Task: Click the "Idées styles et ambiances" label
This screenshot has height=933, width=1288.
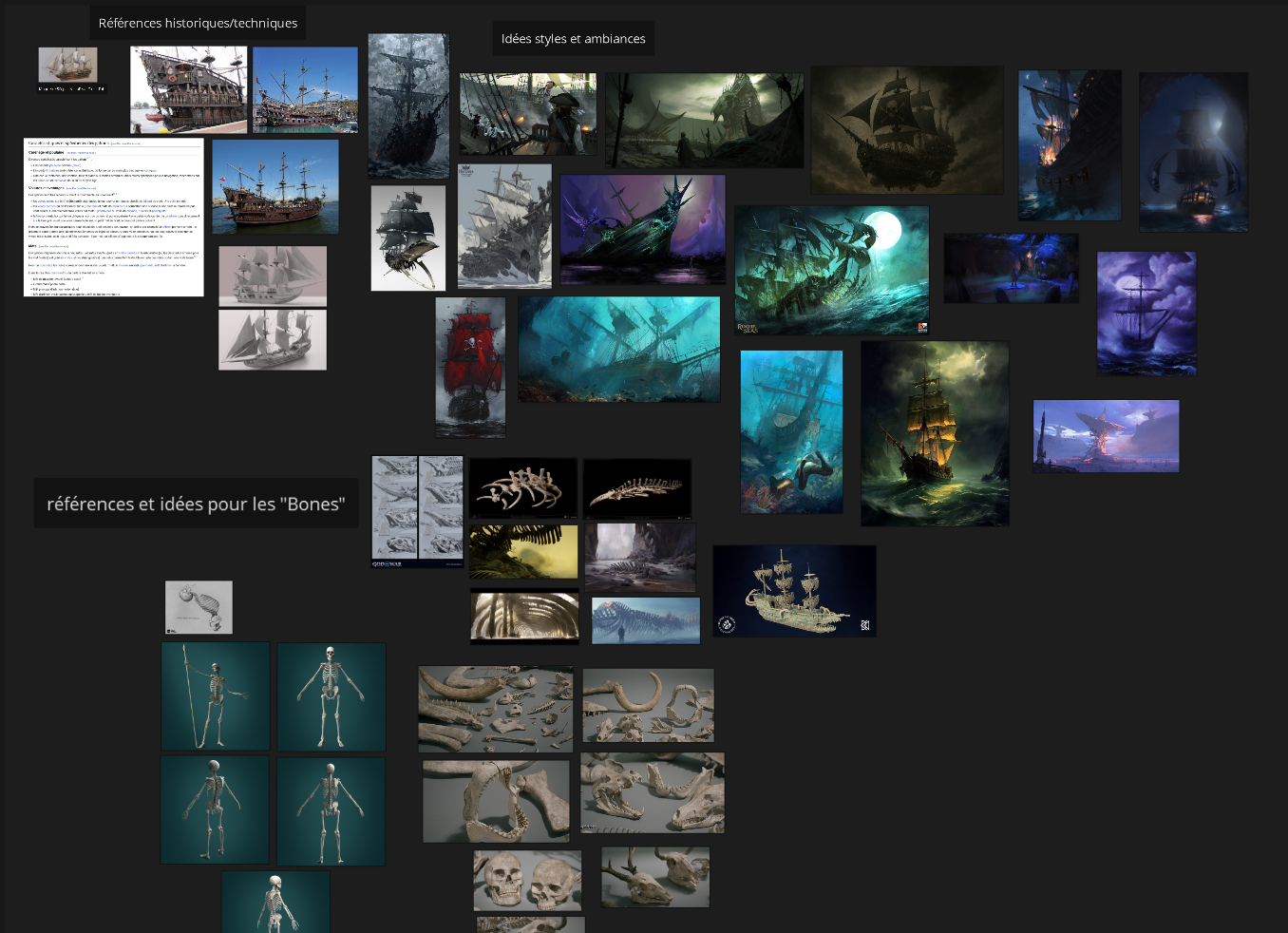Action: (x=573, y=39)
